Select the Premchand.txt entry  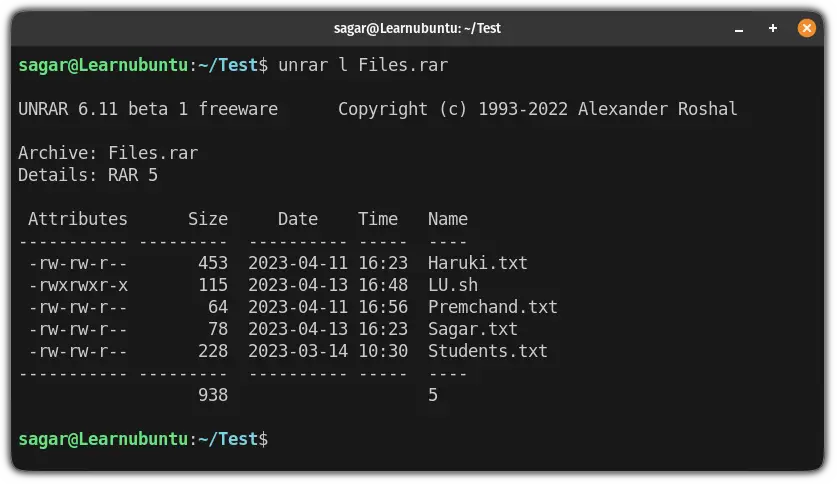pyautogui.click(x=492, y=307)
